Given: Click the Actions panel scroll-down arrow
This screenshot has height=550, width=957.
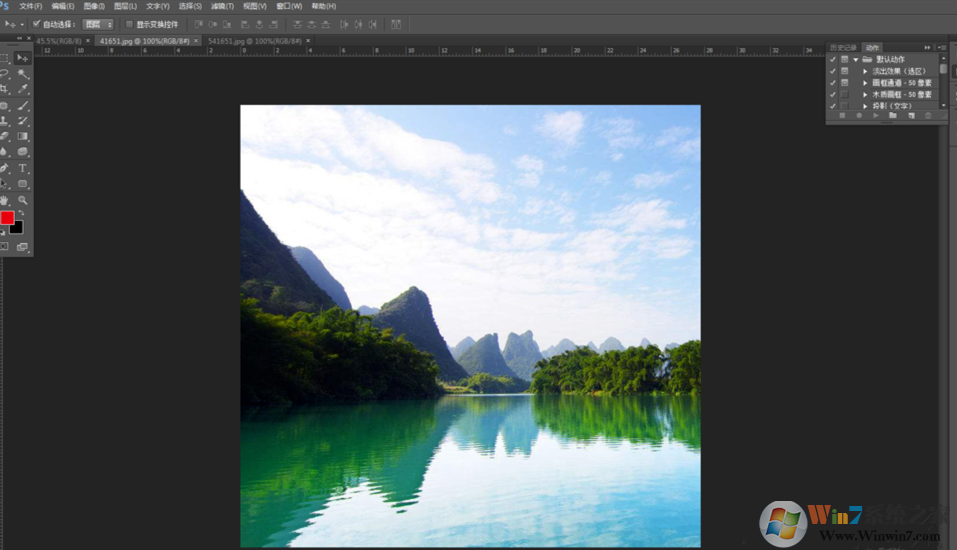Looking at the screenshot, I should point(944,106).
